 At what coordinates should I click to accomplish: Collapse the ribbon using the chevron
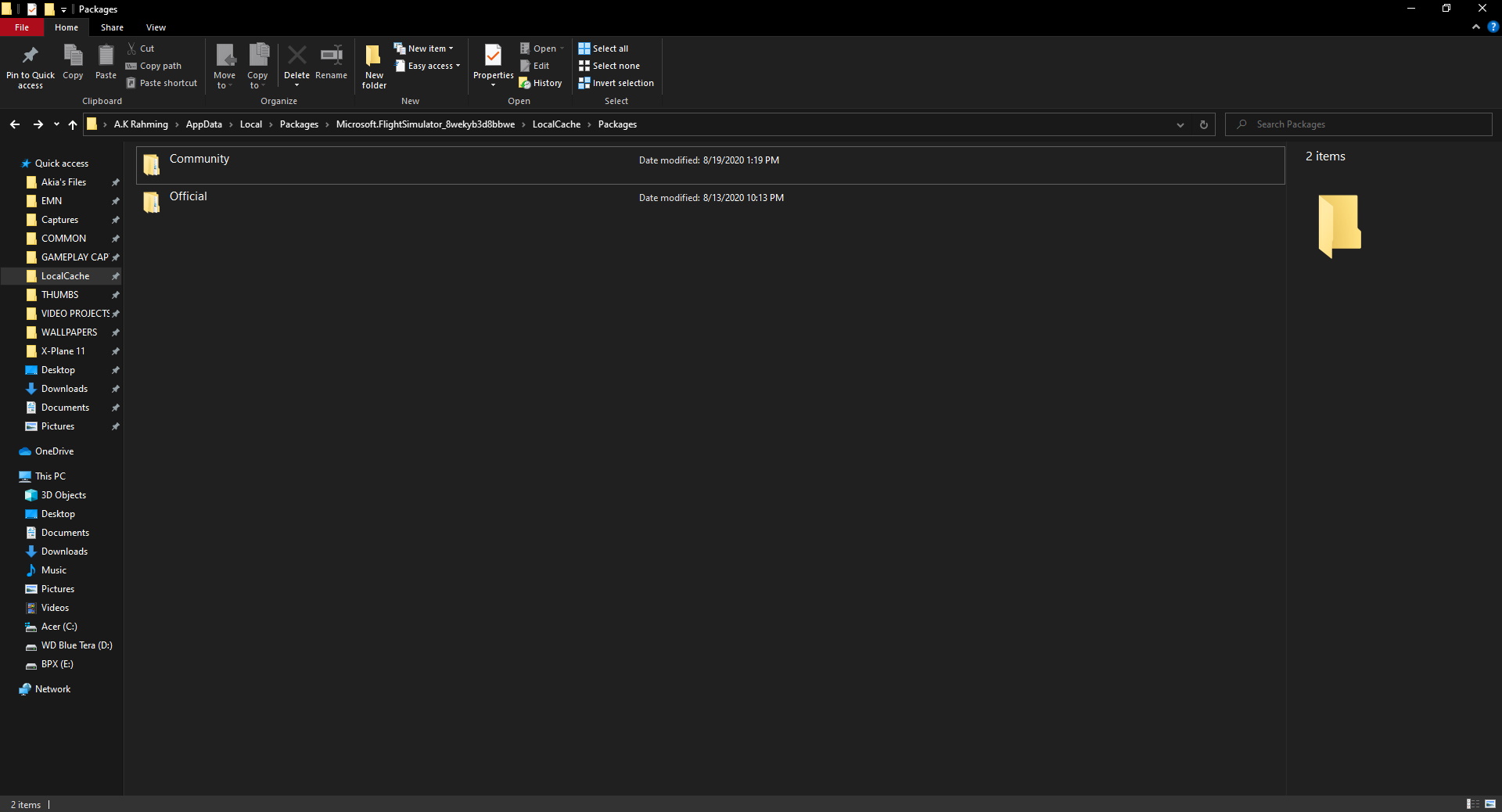tap(1476, 27)
